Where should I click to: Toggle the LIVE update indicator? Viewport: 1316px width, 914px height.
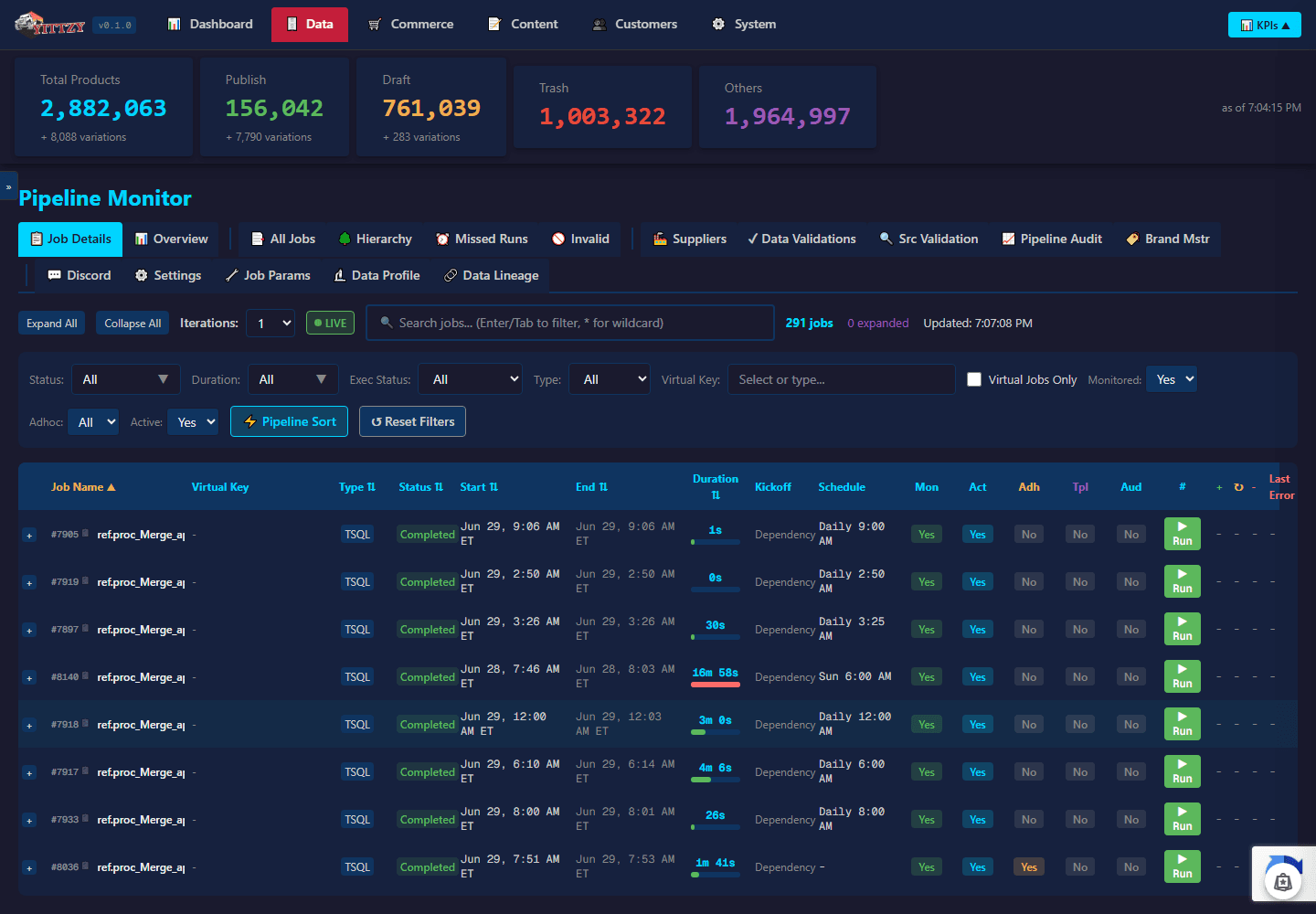[x=330, y=323]
